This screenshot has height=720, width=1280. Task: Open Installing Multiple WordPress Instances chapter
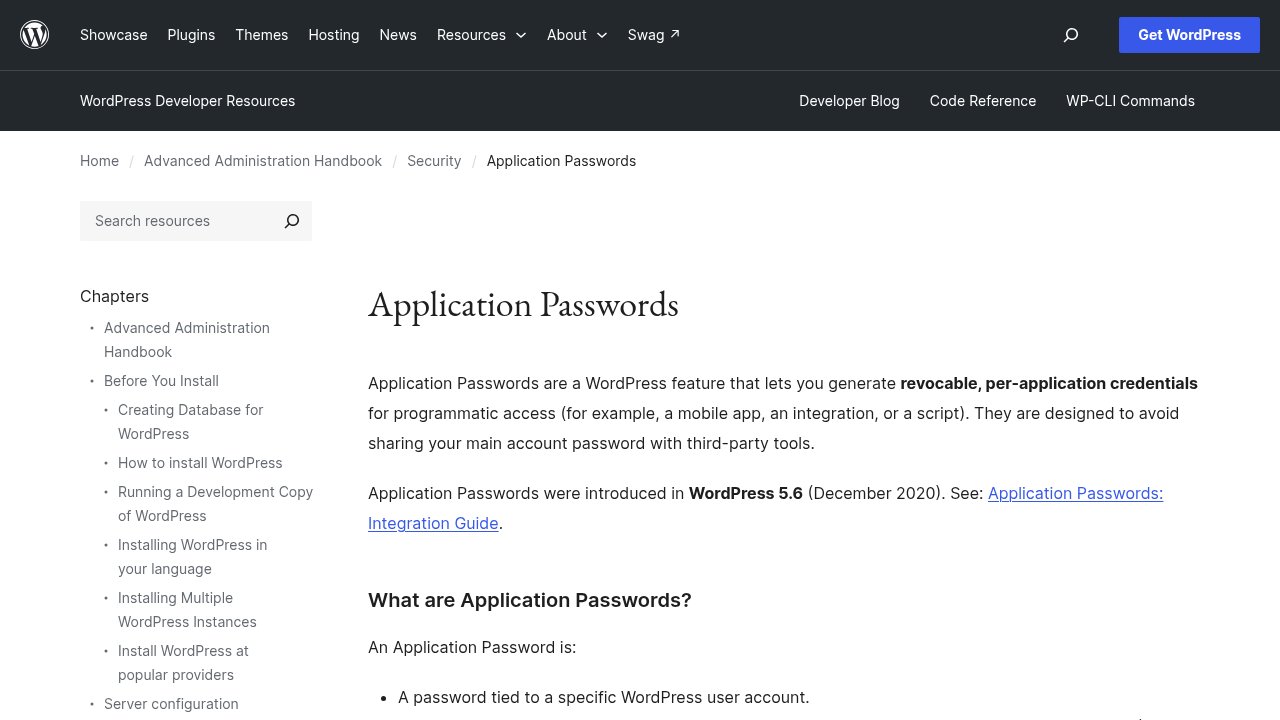187,610
